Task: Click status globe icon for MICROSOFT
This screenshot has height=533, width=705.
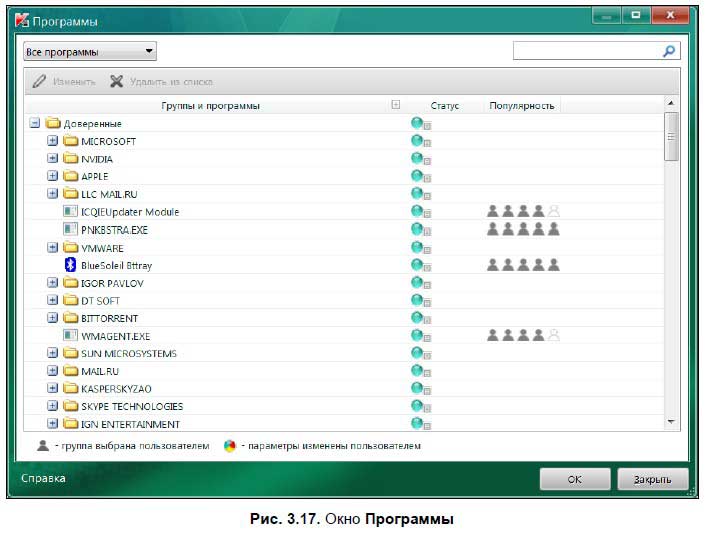Action: (417, 141)
